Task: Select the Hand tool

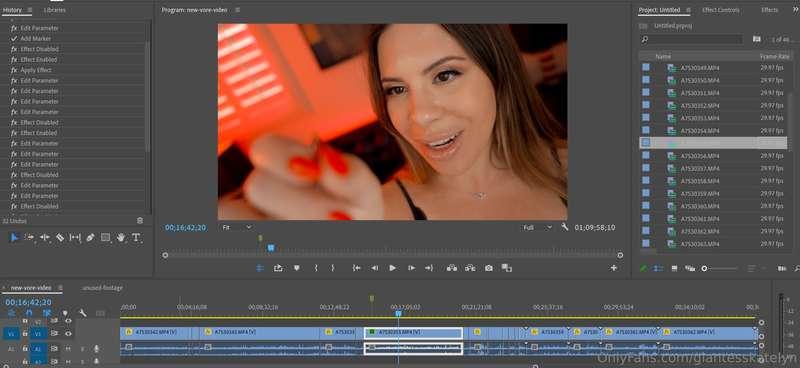Action: [x=121, y=237]
